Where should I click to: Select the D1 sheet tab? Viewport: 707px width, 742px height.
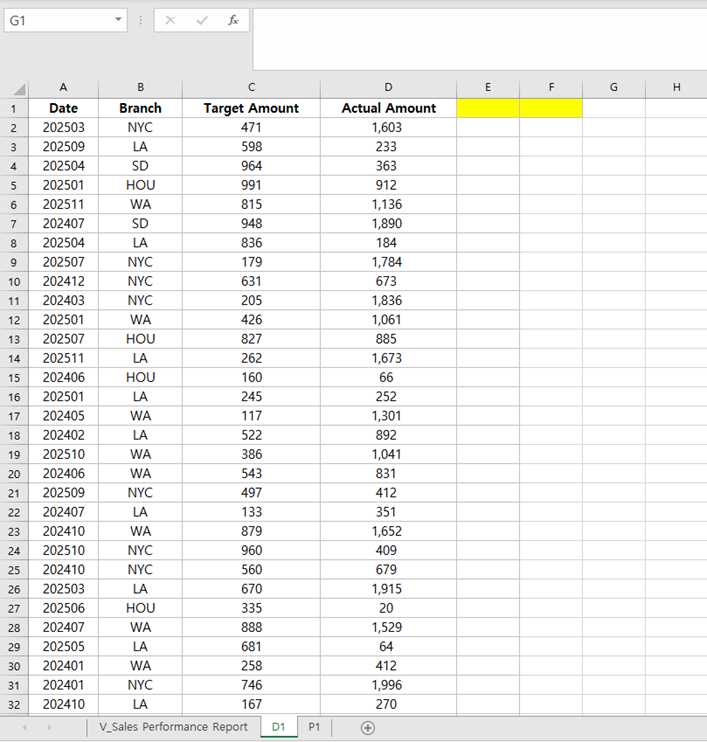pyautogui.click(x=278, y=727)
